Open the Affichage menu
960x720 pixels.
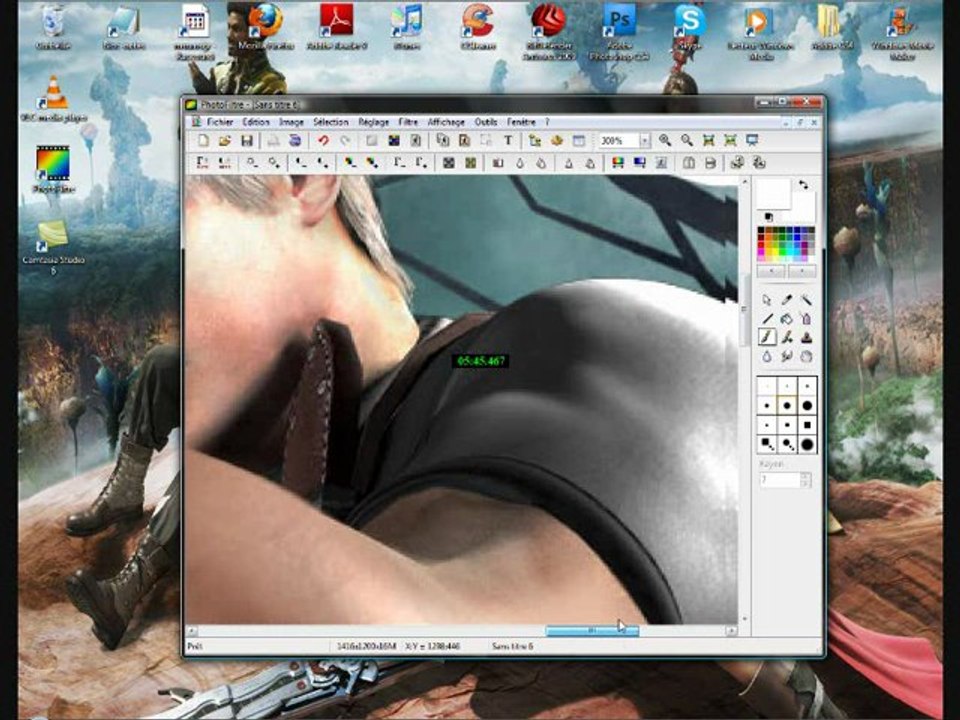446,122
